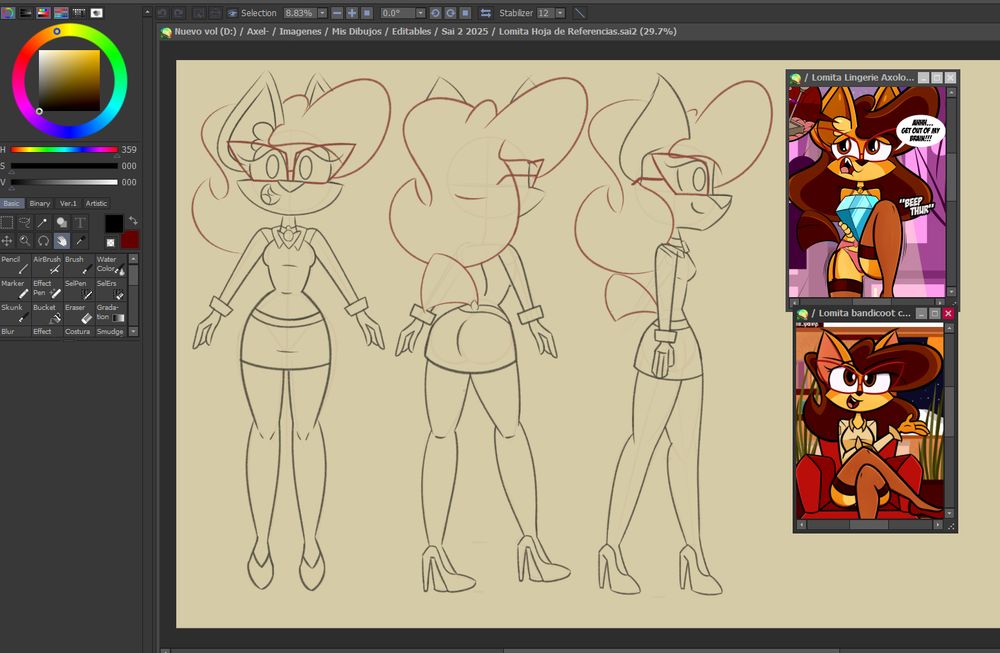This screenshot has height=653, width=1000.
Task: Swap foreground and background colors
Action: [x=133, y=221]
